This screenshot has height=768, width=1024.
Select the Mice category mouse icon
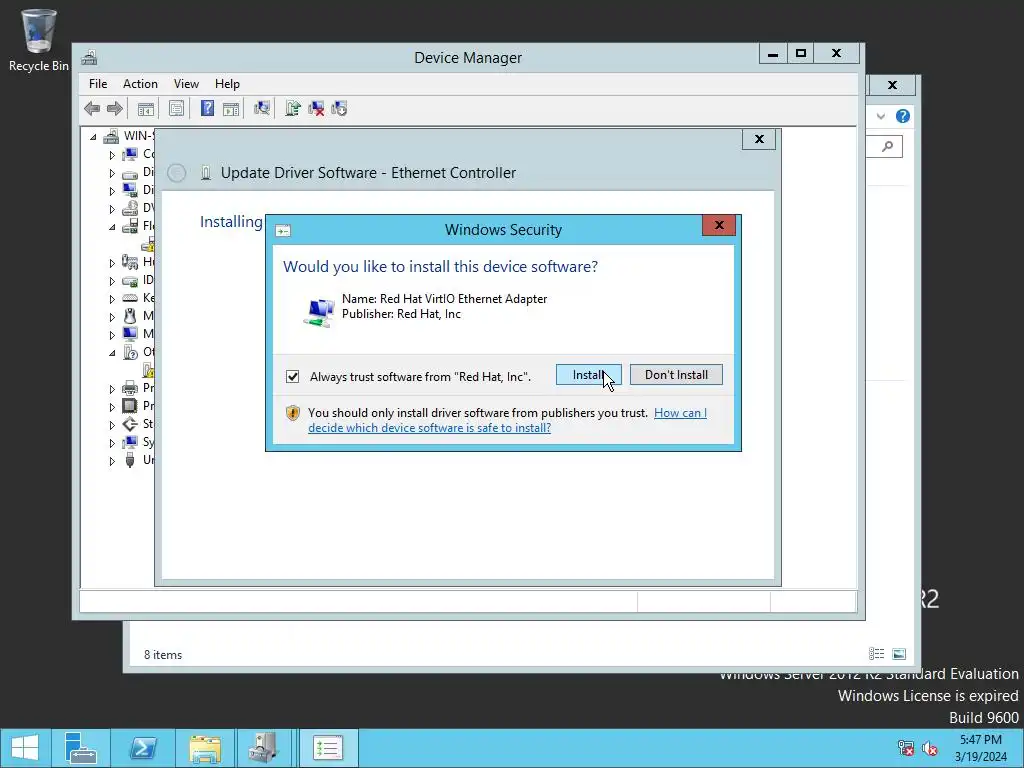pos(130,316)
